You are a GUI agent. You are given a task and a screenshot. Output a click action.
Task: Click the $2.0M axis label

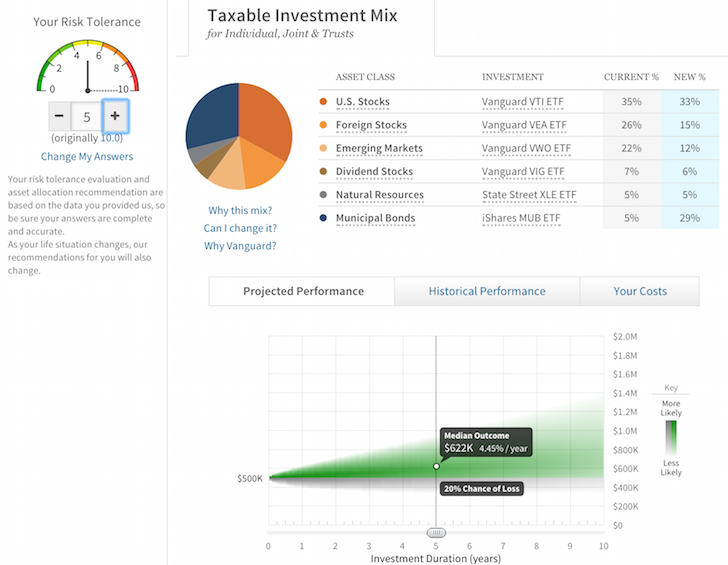[x=625, y=337]
